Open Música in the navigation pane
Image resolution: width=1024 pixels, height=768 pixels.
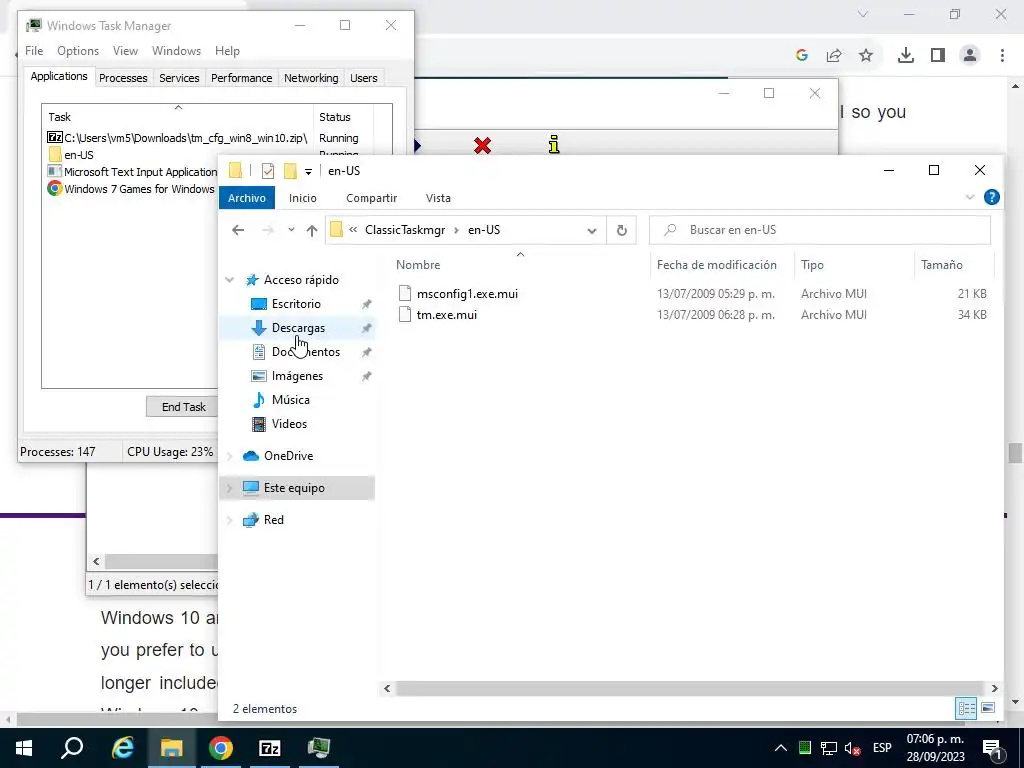(x=291, y=400)
